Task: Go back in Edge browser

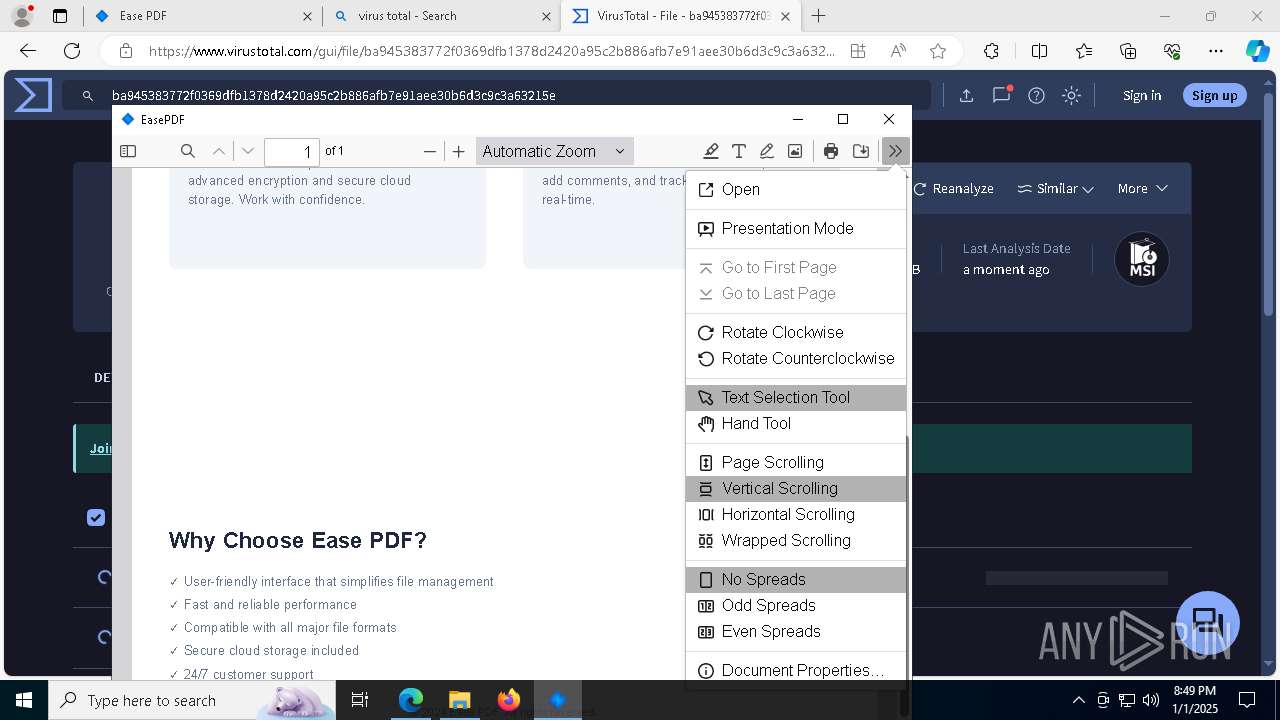Action: (28, 51)
